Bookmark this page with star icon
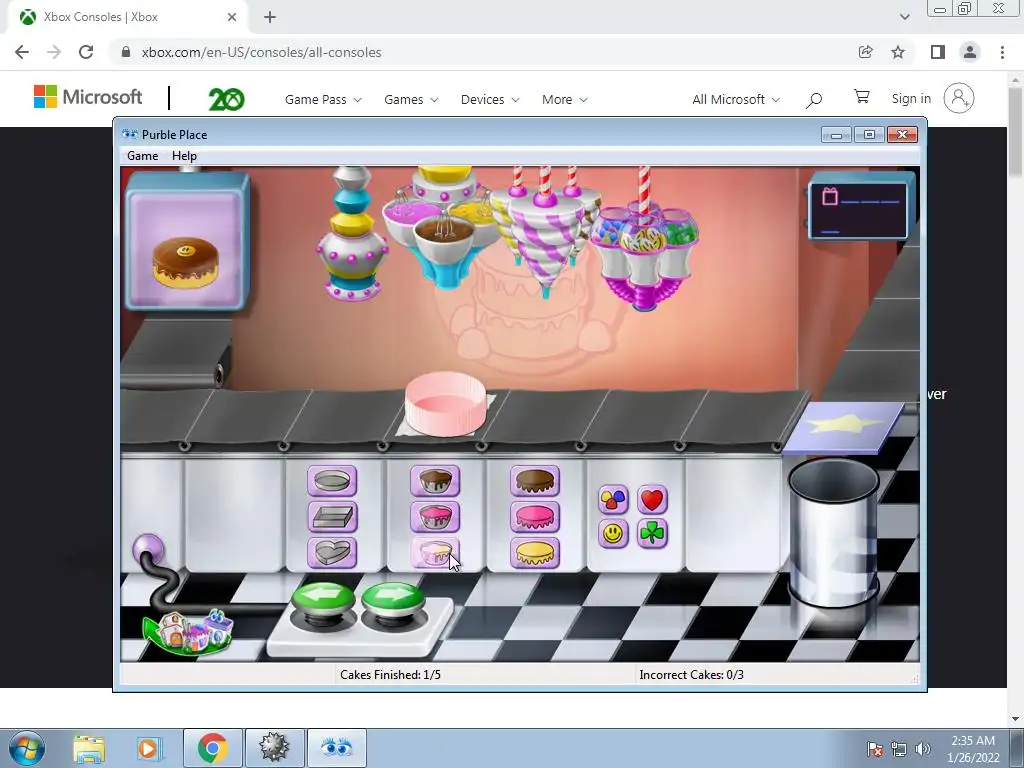 pyautogui.click(x=898, y=52)
